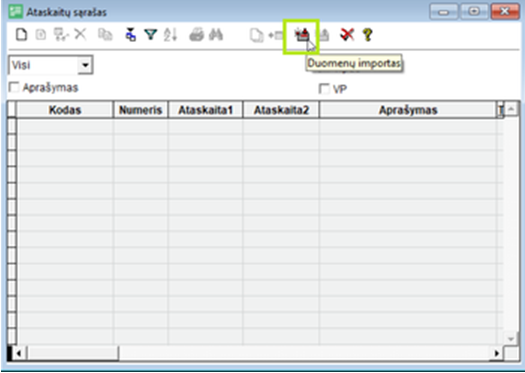Screen dimensions: 525x373
Task: Click the grayed small document icon
Action: click(x=41, y=35)
